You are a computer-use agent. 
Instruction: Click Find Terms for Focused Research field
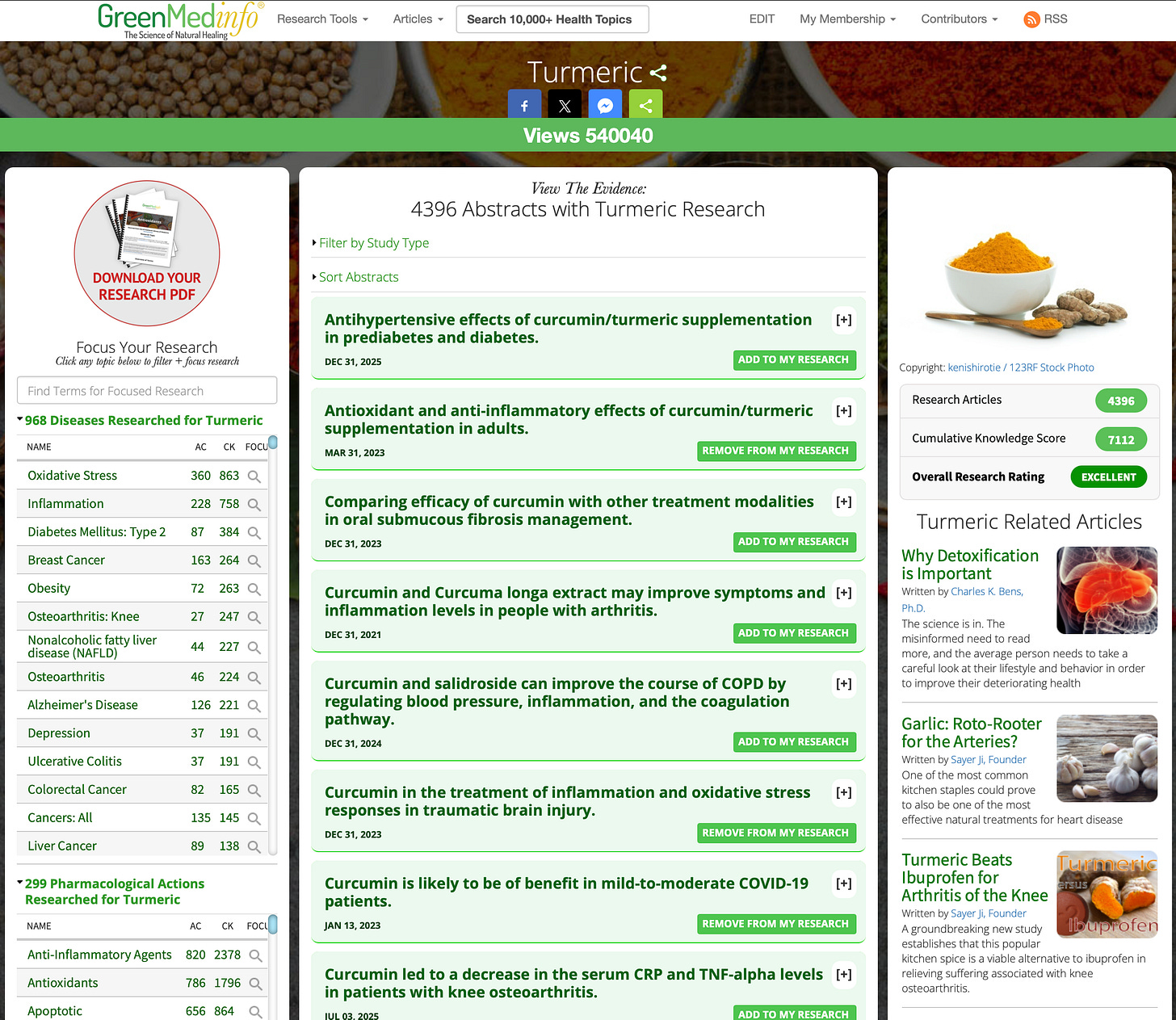coord(147,391)
